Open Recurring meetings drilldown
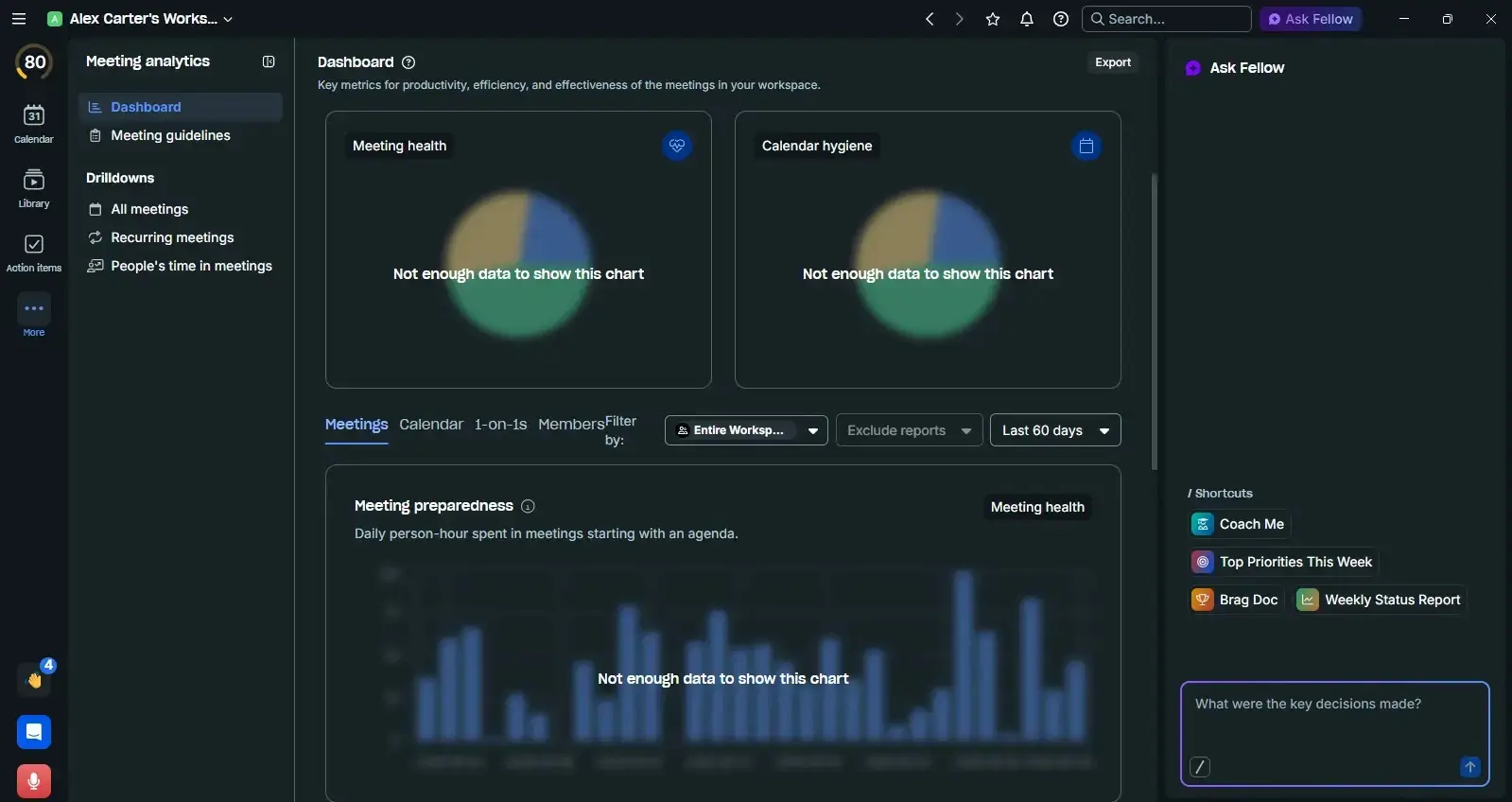Screen dimensions: 1512x802 coord(181,237)
